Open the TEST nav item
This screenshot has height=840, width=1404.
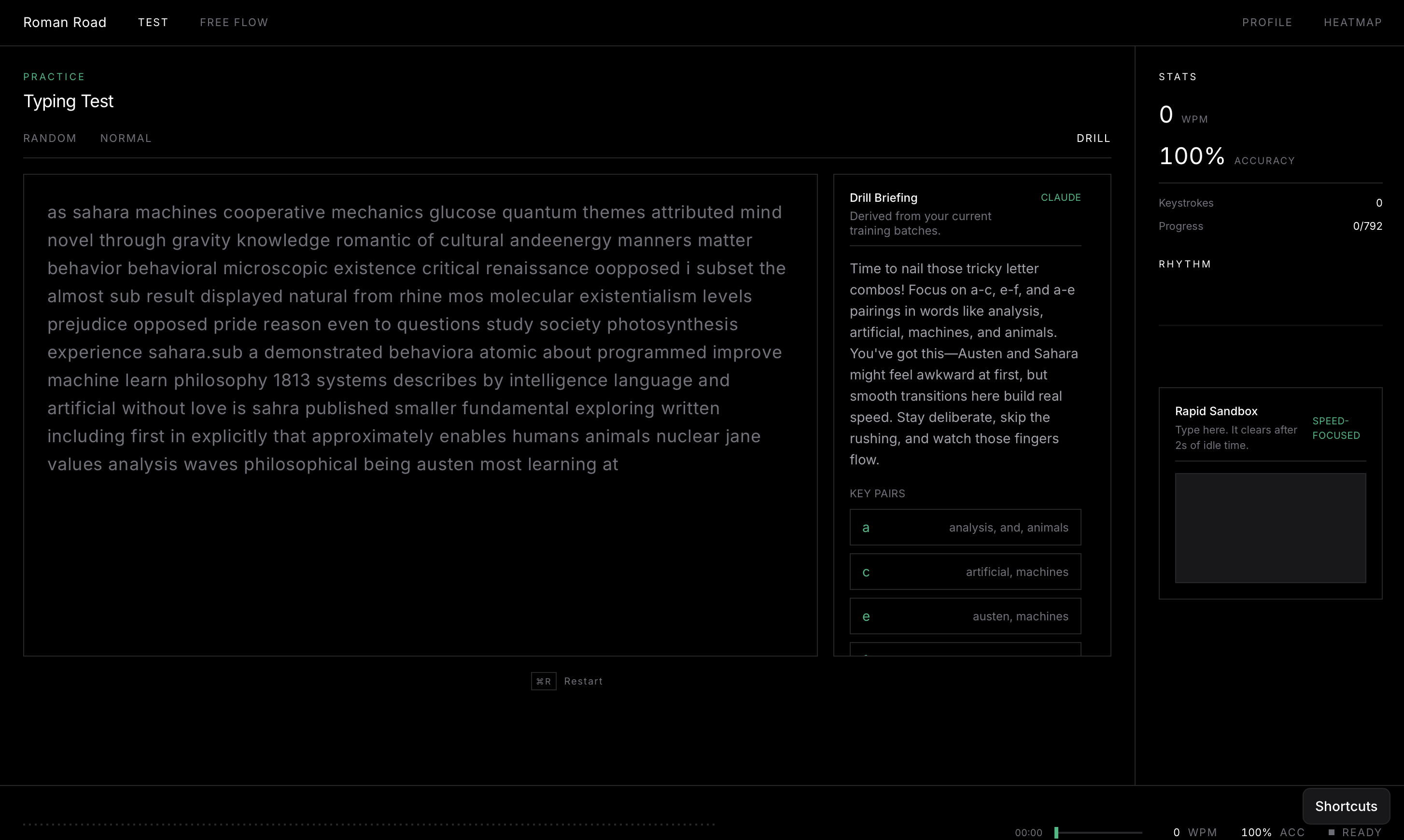click(153, 22)
